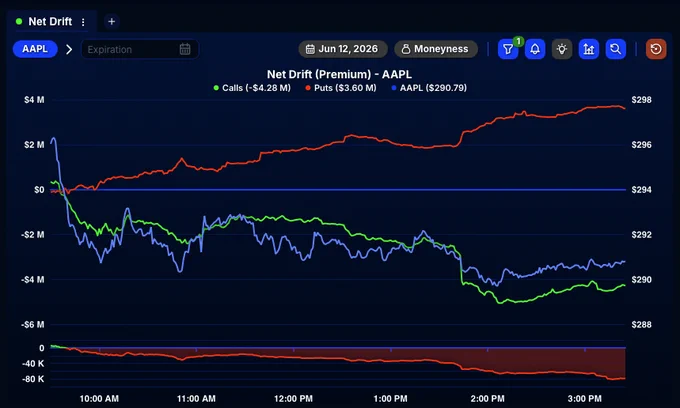Open the Net Drift tab options menu
The image size is (680, 408).
[83, 22]
